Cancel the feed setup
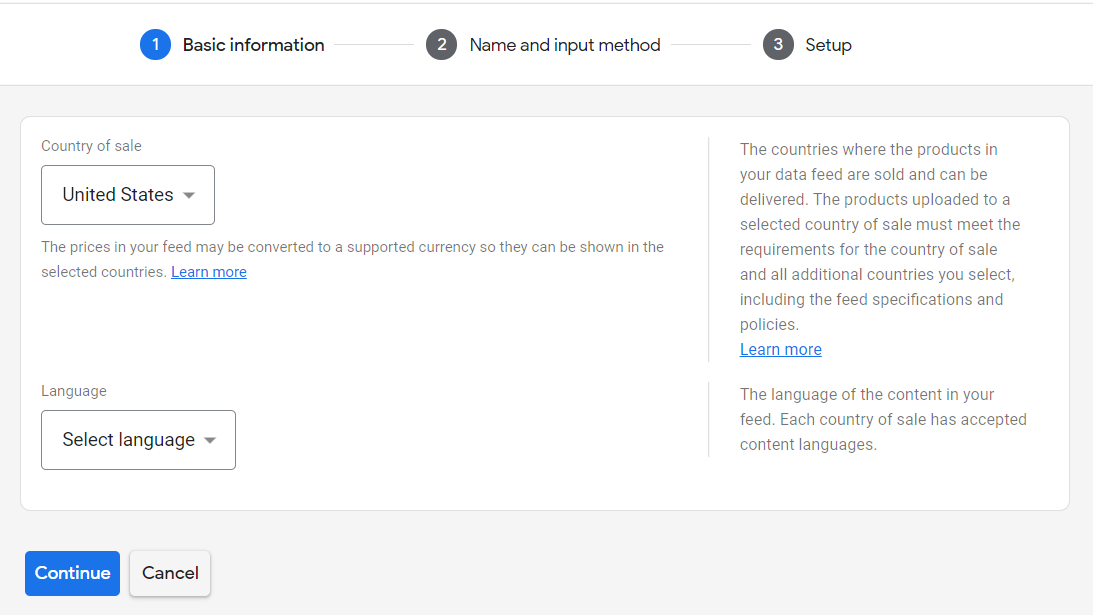Viewport: 1093px width, 615px height. 170,573
